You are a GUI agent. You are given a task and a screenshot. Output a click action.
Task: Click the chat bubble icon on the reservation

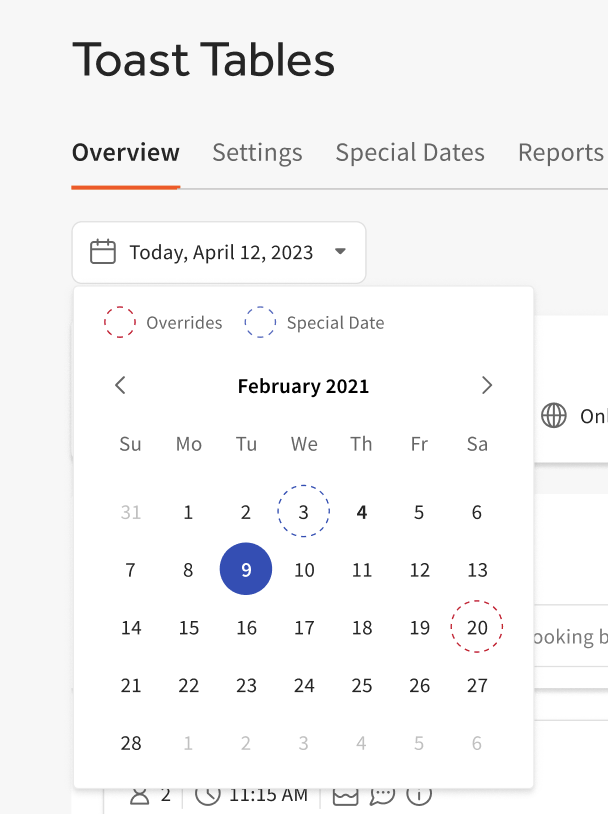tap(382, 795)
